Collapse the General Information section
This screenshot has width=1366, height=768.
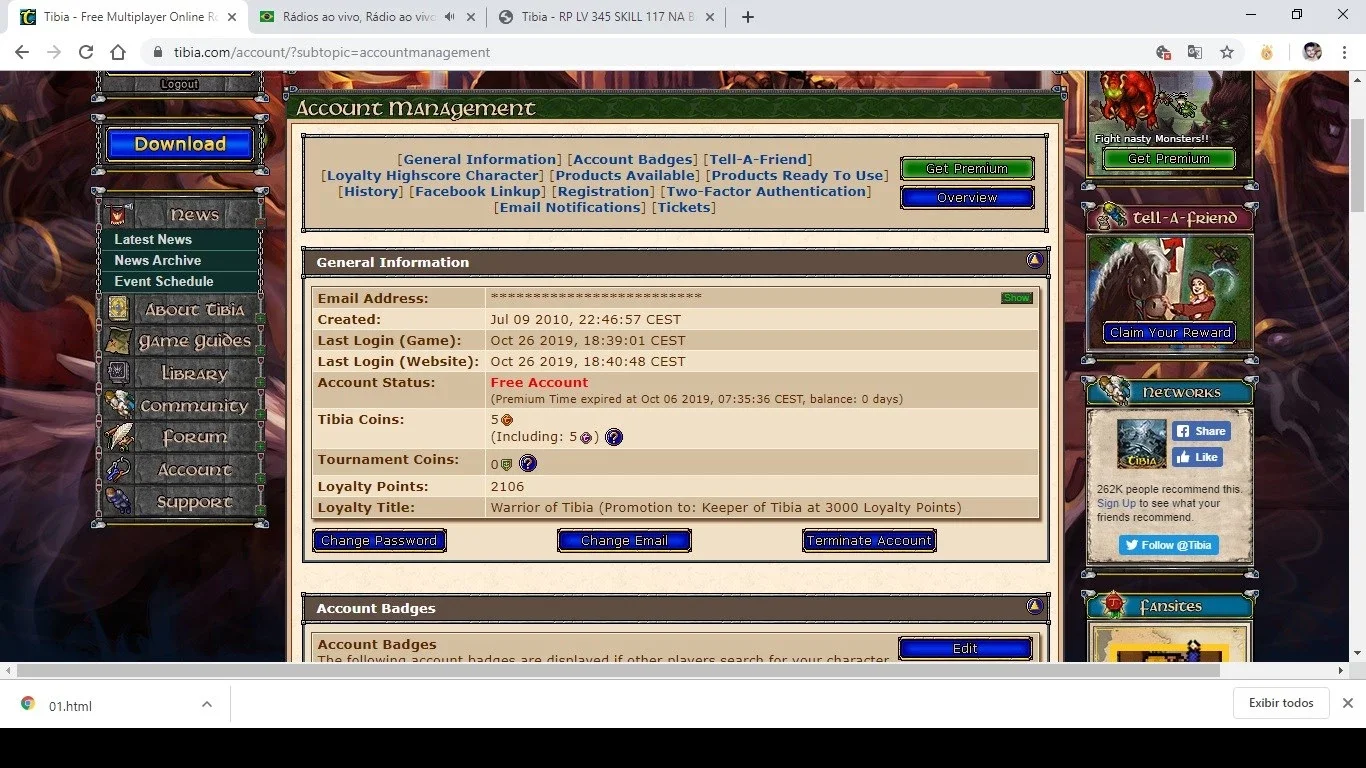pyautogui.click(x=1035, y=261)
